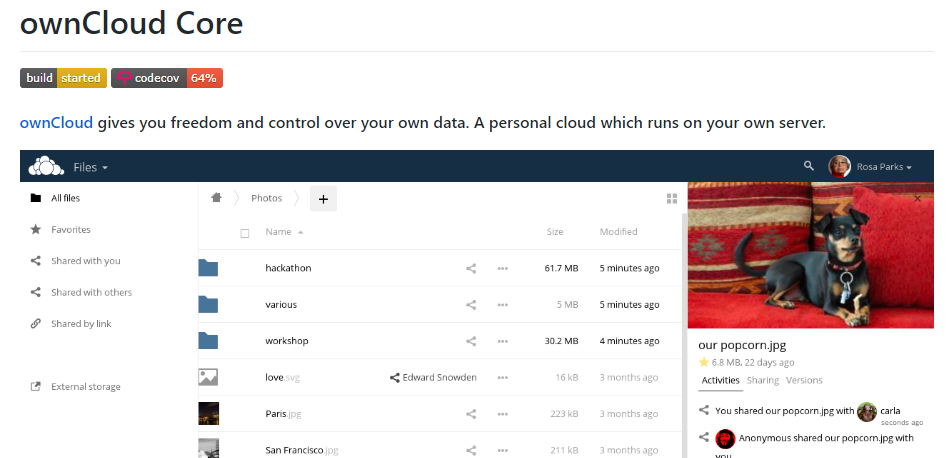Toggle favorite star for our popcorn.jpg
The height and width of the screenshot is (458, 951).
coord(704,362)
